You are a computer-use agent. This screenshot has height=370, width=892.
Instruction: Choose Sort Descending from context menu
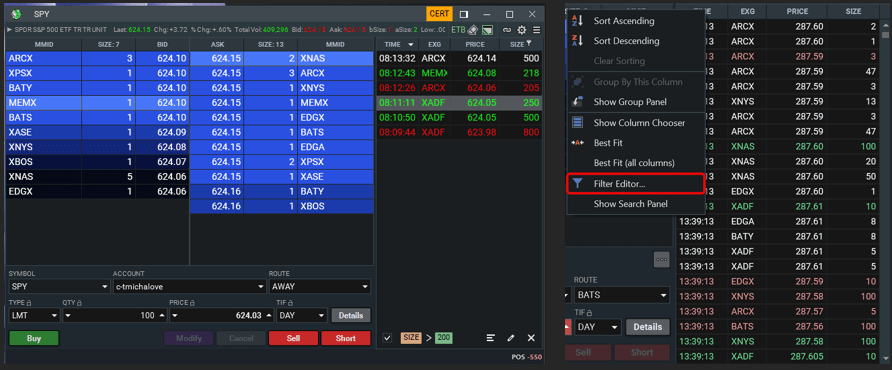pos(626,41)
